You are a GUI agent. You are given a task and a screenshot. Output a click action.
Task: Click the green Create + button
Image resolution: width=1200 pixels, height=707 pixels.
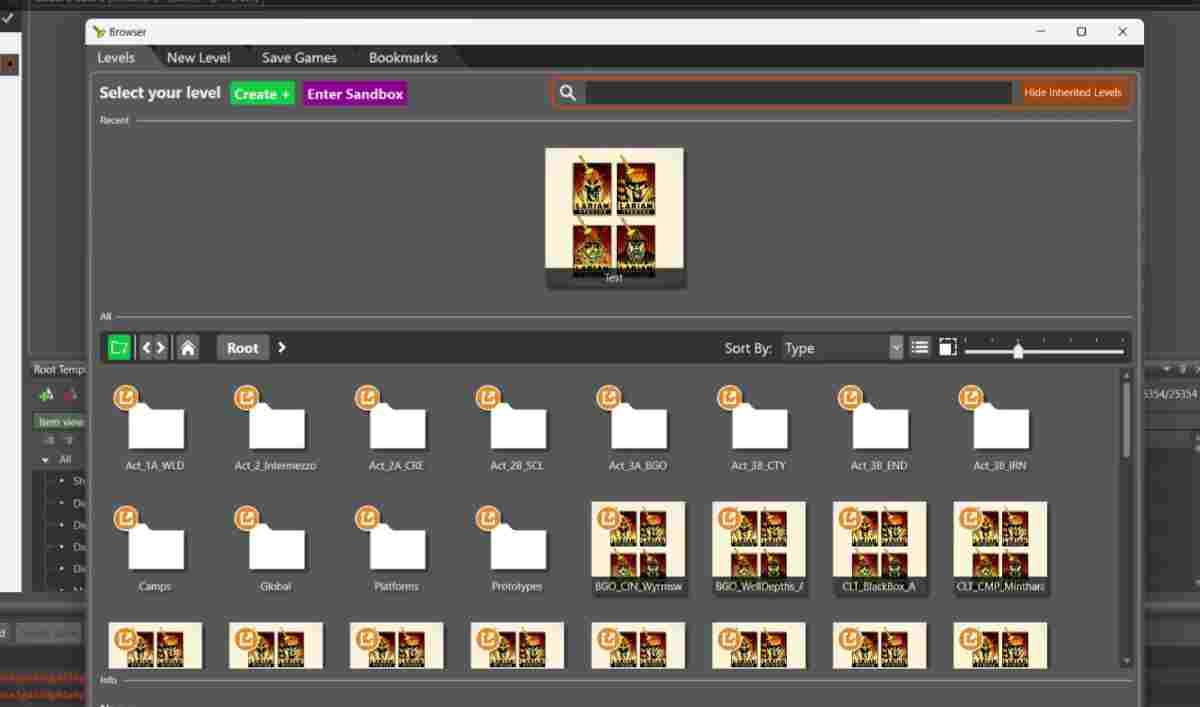coord(262,94)
